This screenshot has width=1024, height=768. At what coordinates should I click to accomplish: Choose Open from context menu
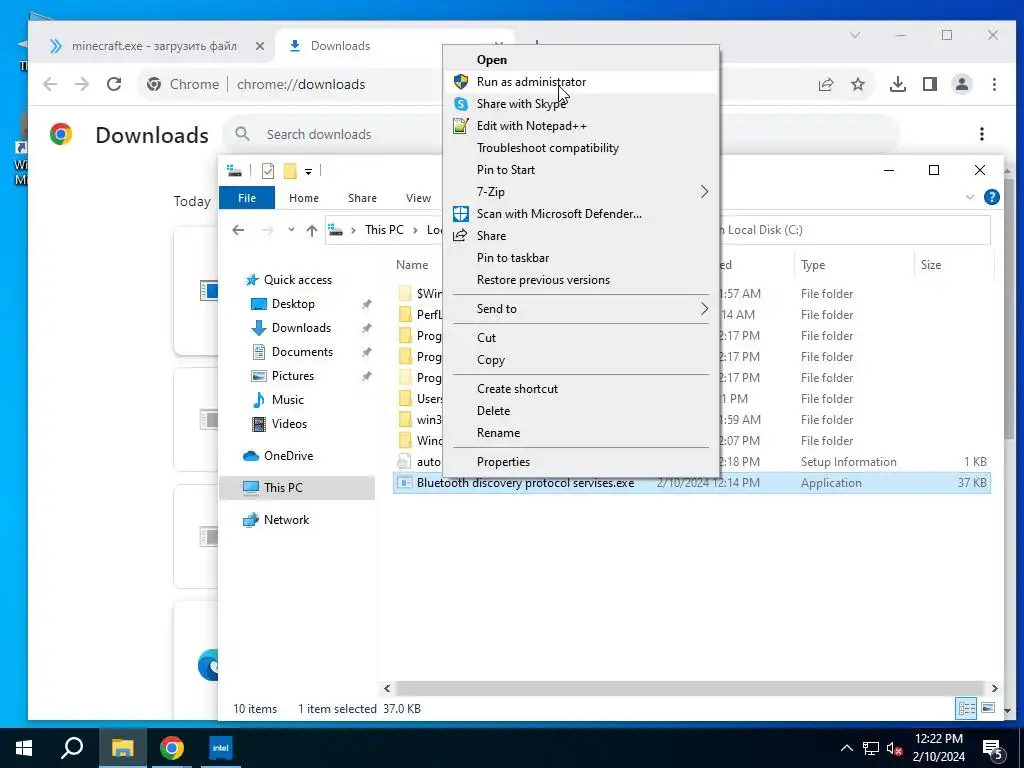click(x=581, y=59)
